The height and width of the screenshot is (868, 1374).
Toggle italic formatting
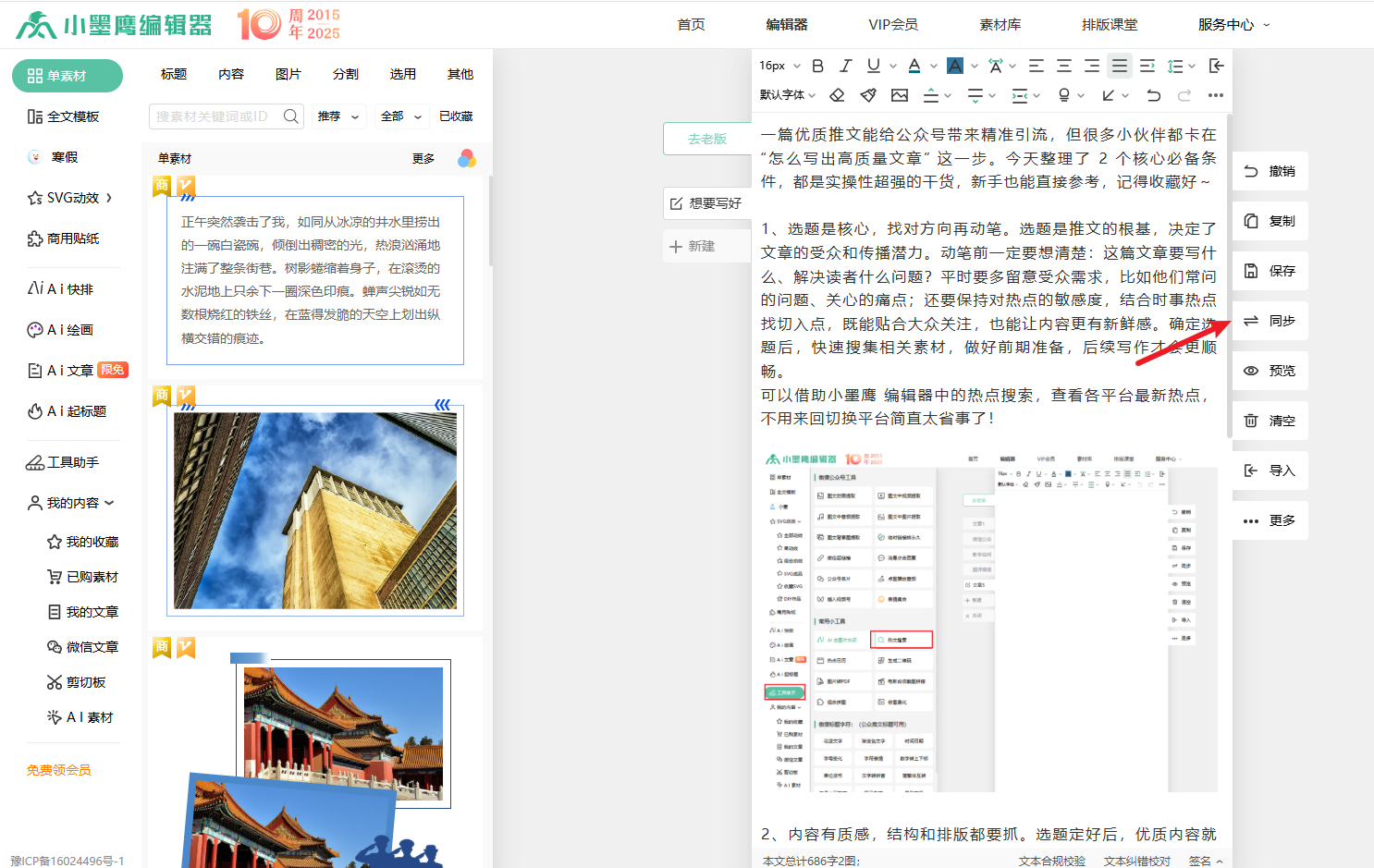coord(845,66)
